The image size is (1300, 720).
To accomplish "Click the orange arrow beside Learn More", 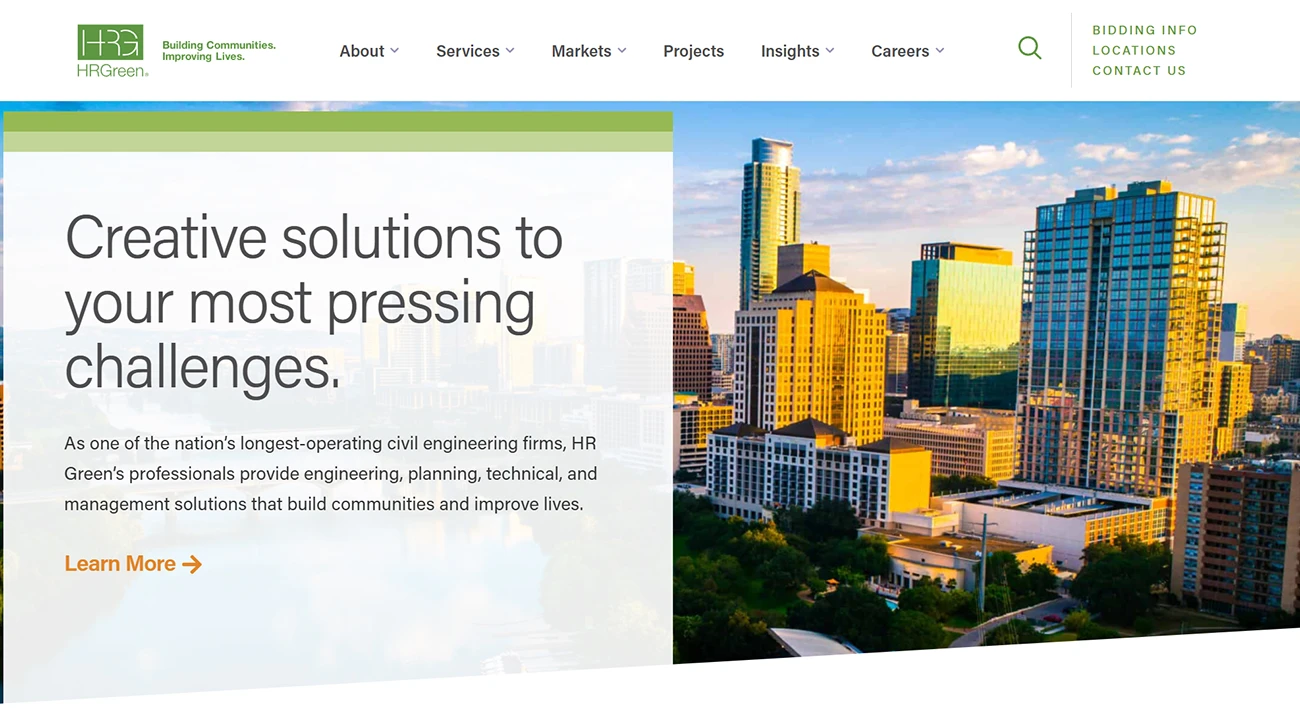I will pyautogui.click(x=192, y=564).
